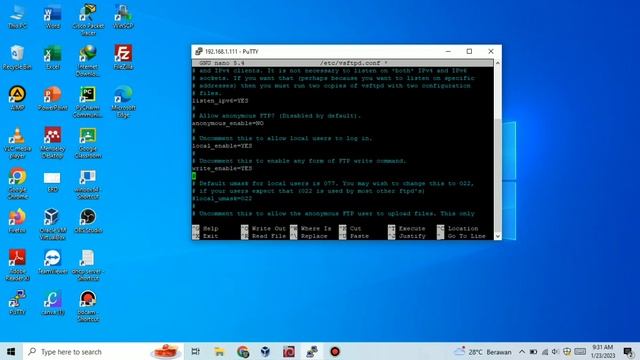Open Oracle VM VirtualBox desktop shortcut
This screenshot has height=360, width=640.
53,224
